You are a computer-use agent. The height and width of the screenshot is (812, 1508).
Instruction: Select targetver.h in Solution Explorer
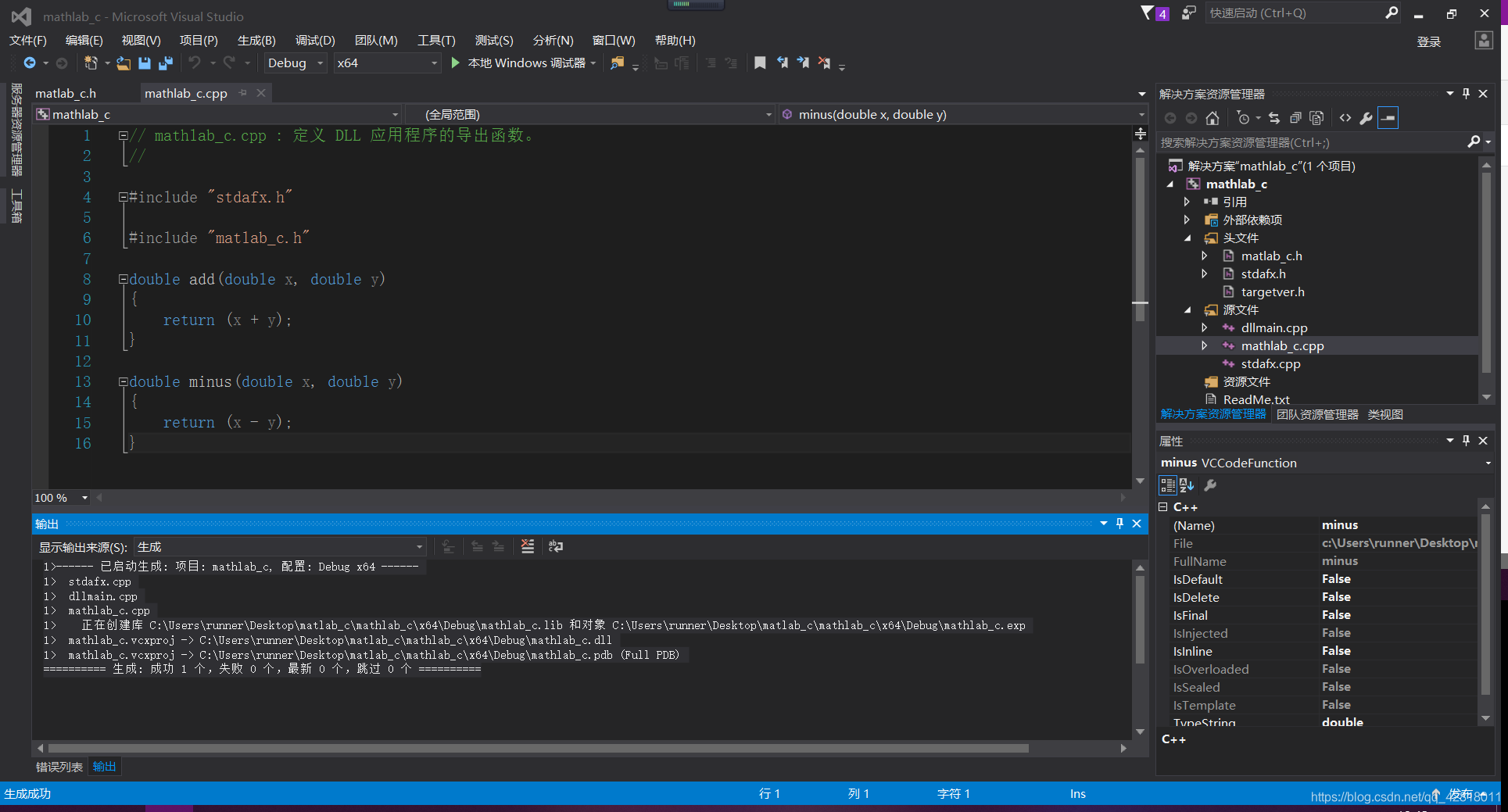1272,292
